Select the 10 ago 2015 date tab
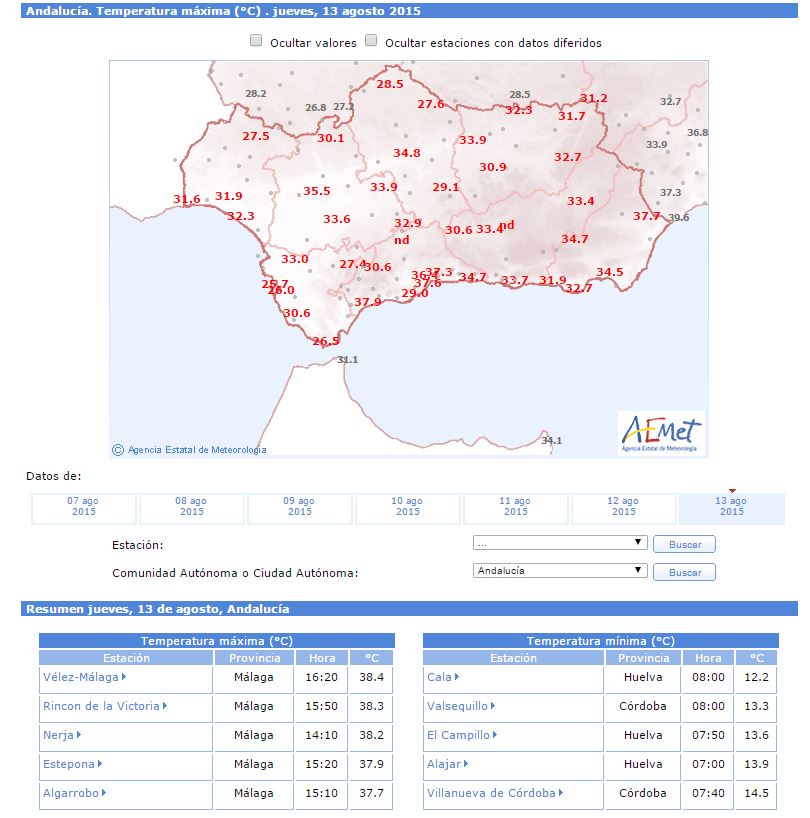The height and width of the screenshot is (818, 810). pos(407,508)
